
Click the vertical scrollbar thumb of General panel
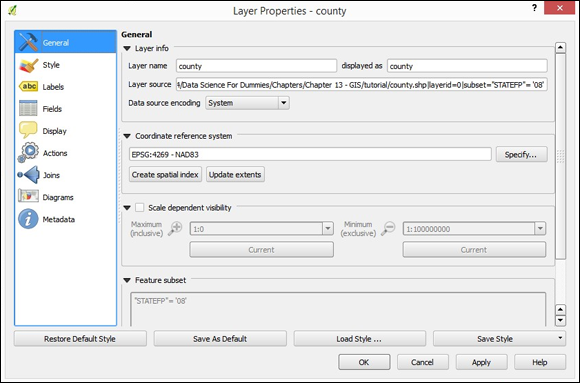click(x=560, y=156)
